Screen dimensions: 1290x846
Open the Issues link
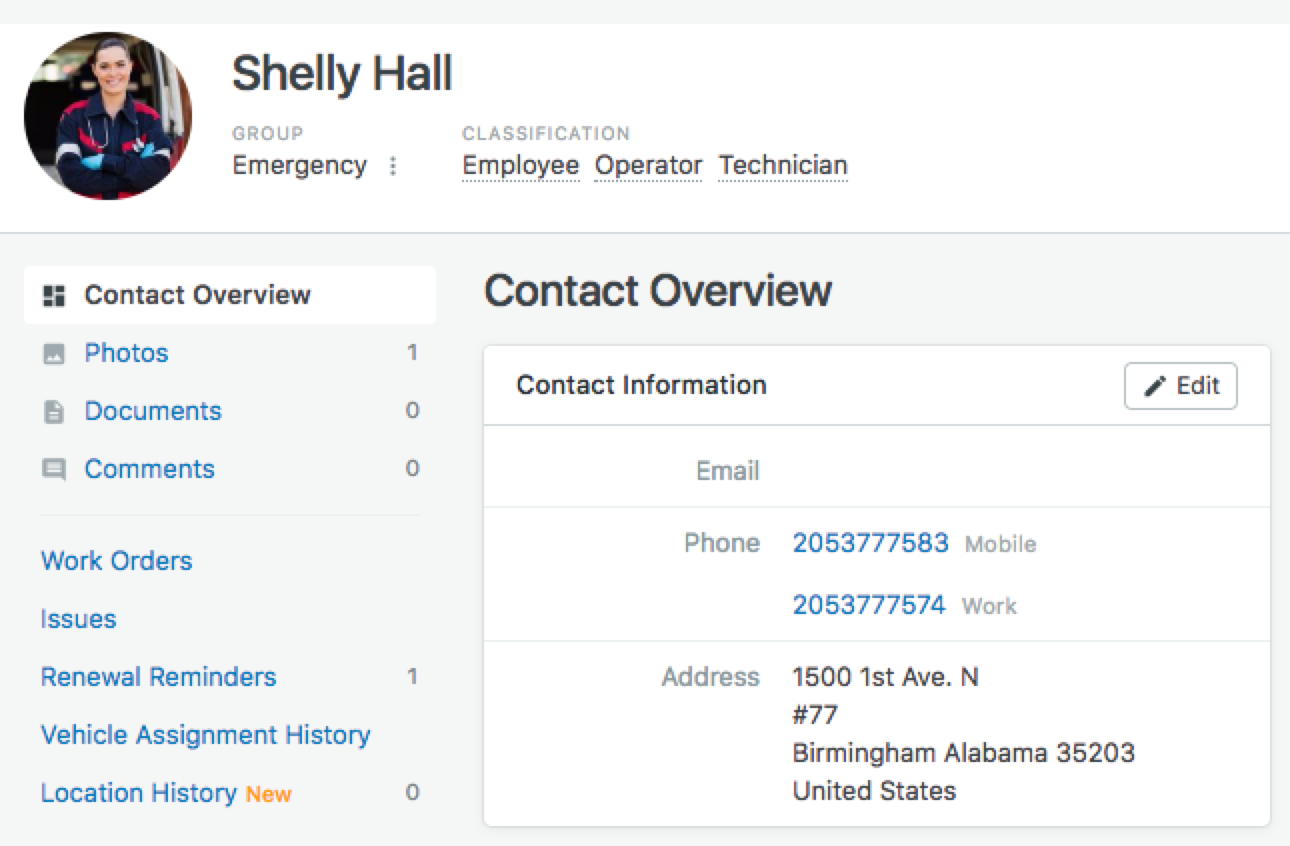[78, 619]
